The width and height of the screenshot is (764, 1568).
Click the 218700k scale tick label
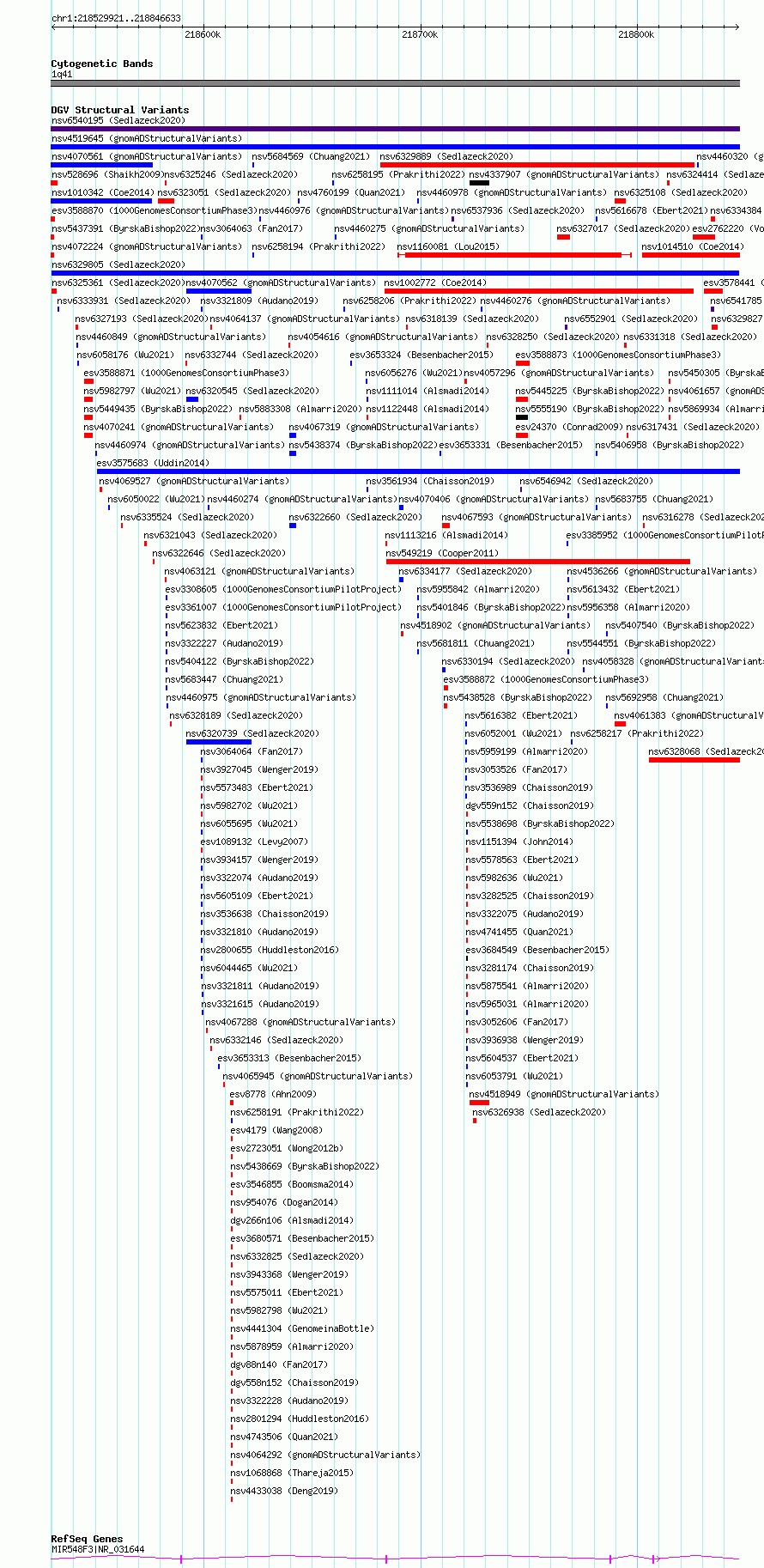pos(420,34)
